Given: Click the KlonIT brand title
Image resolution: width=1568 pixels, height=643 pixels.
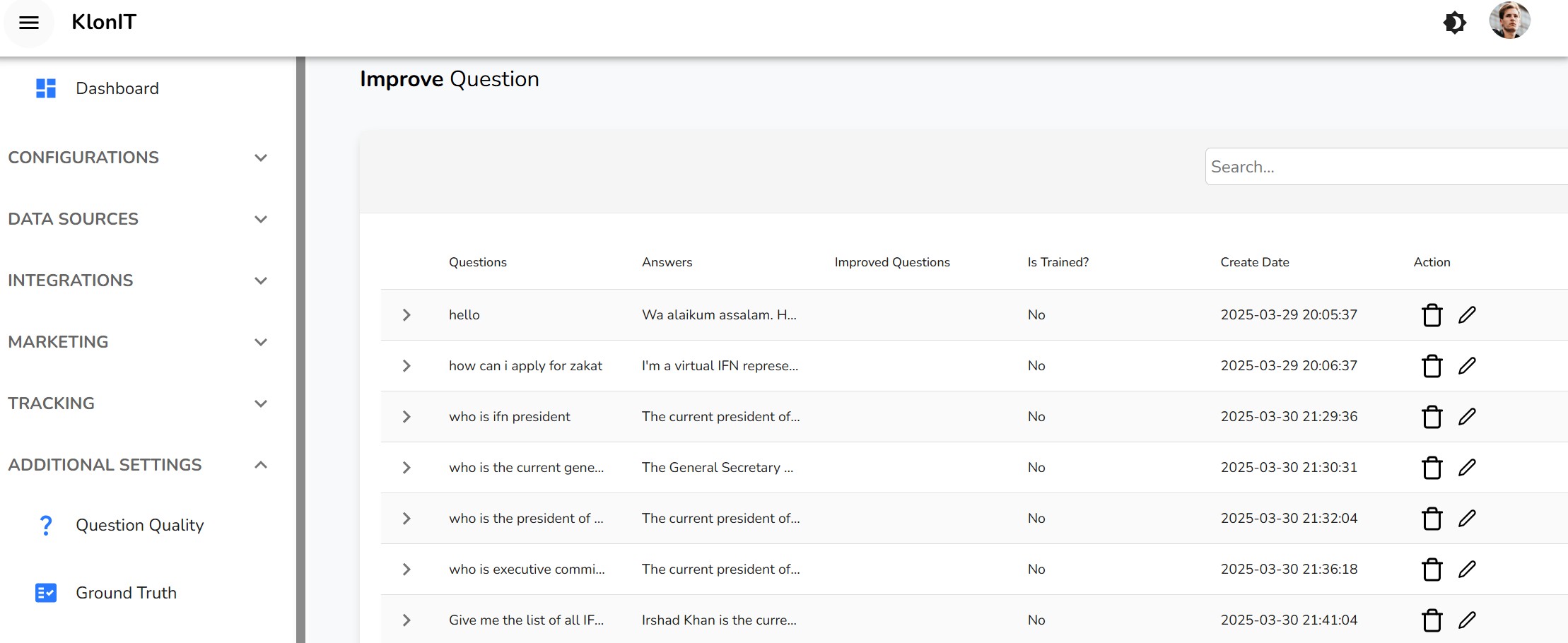Looking at the screenshot, I should coord(104,22).
